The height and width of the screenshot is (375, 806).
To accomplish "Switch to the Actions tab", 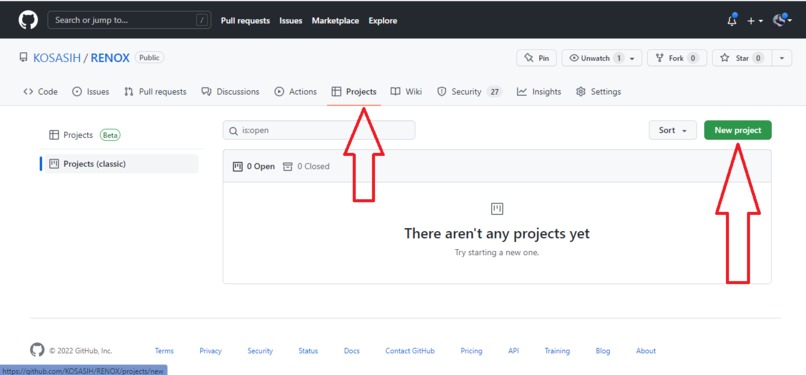I will (x=296, y=91).
